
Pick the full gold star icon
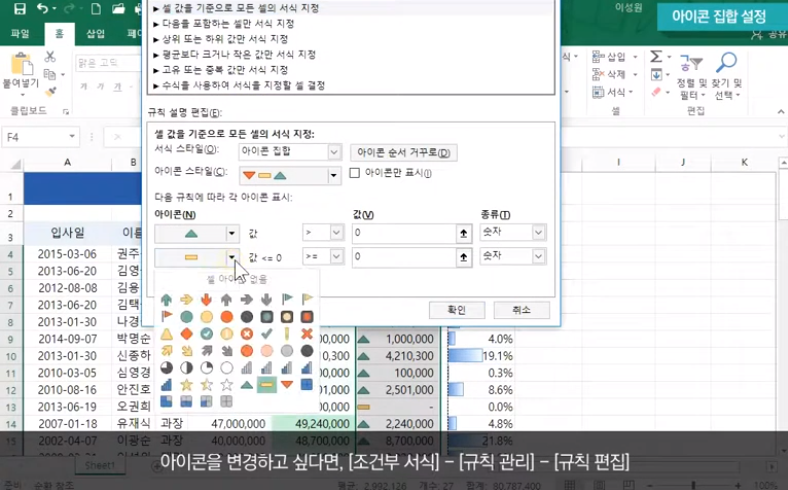click(186, 385)
